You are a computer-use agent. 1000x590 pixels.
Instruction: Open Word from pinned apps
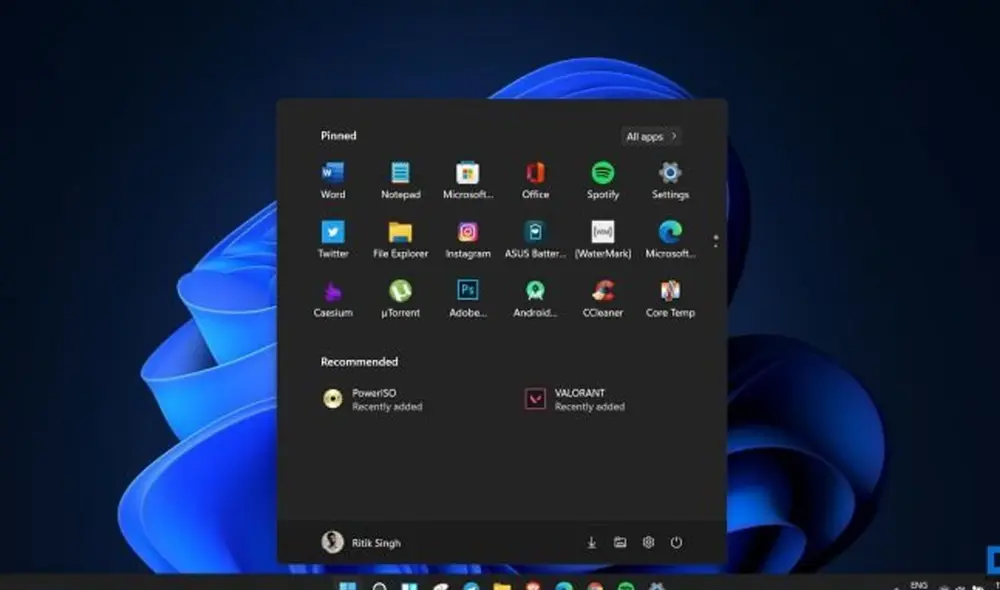[333, 177]
